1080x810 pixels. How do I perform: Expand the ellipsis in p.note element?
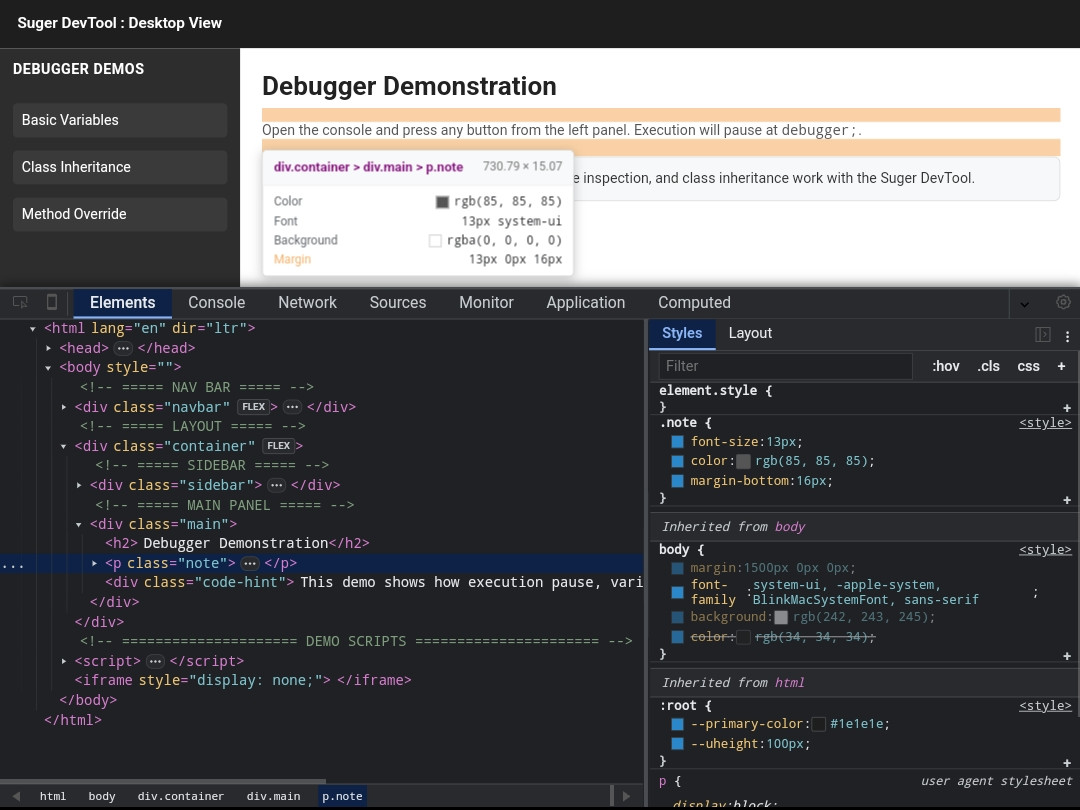coord(250,564)
